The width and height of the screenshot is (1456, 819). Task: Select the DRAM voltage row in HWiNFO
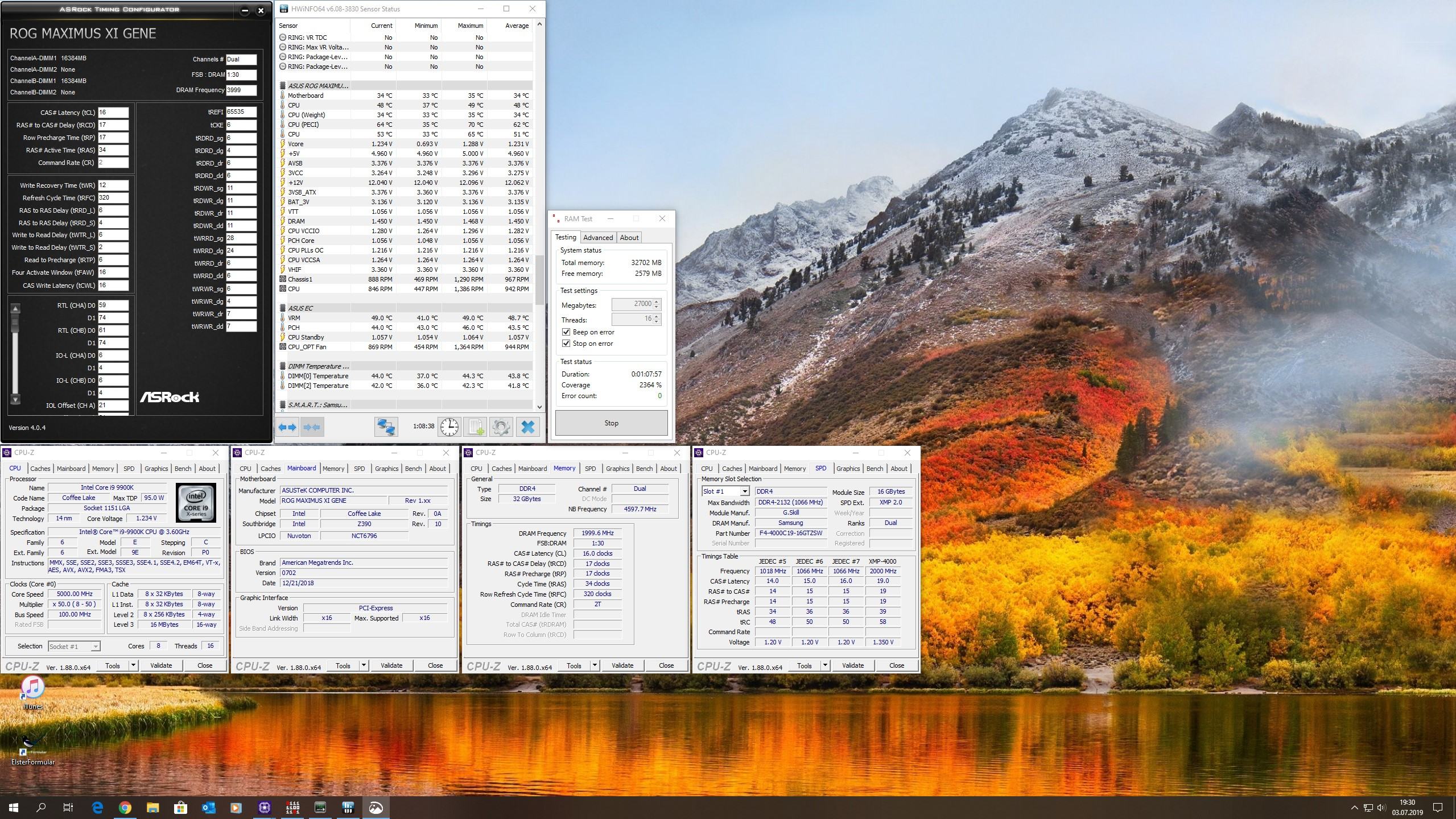(405, 221)
